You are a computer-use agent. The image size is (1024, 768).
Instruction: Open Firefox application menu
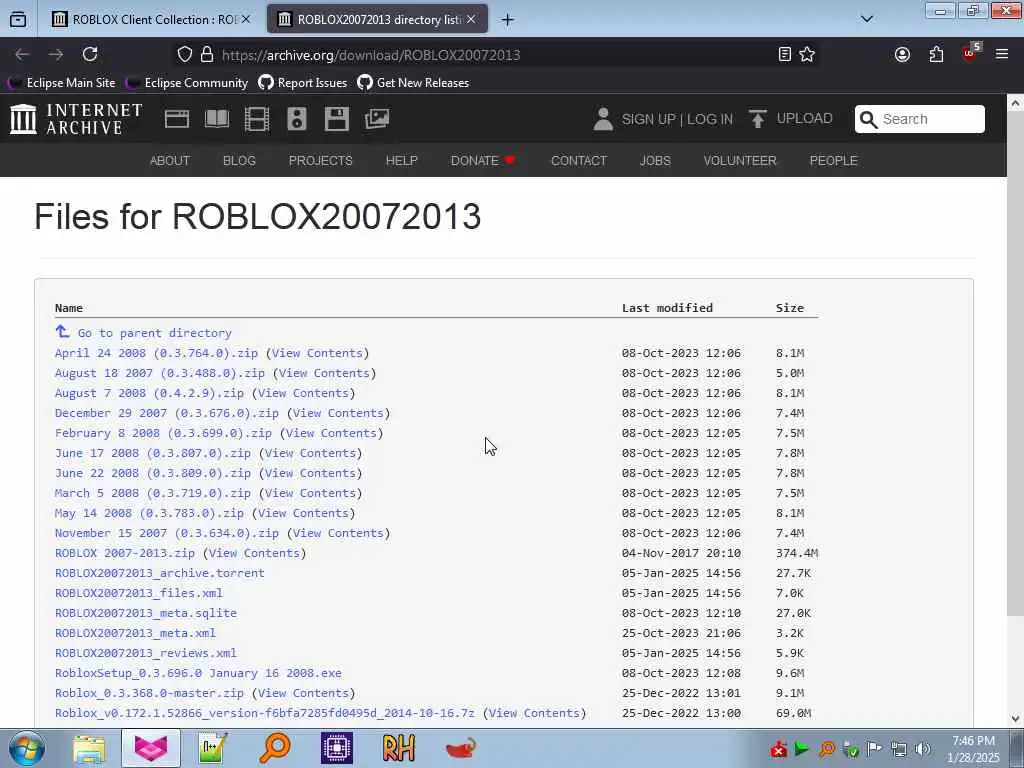[1002, 54]
